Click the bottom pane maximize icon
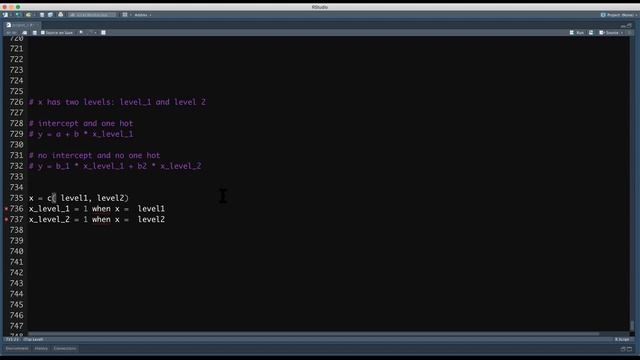640x360 pixels. (629, 349)
